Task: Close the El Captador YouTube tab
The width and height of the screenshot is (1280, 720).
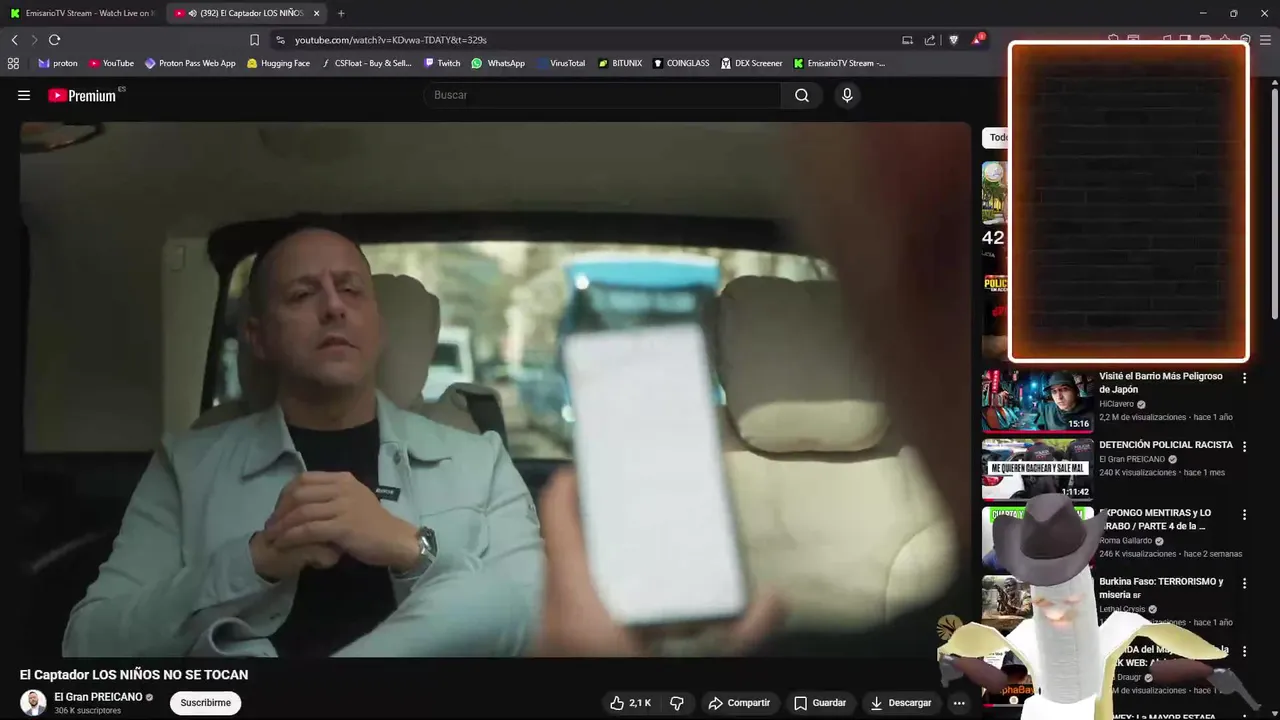Action: click(x=317, y=13)
